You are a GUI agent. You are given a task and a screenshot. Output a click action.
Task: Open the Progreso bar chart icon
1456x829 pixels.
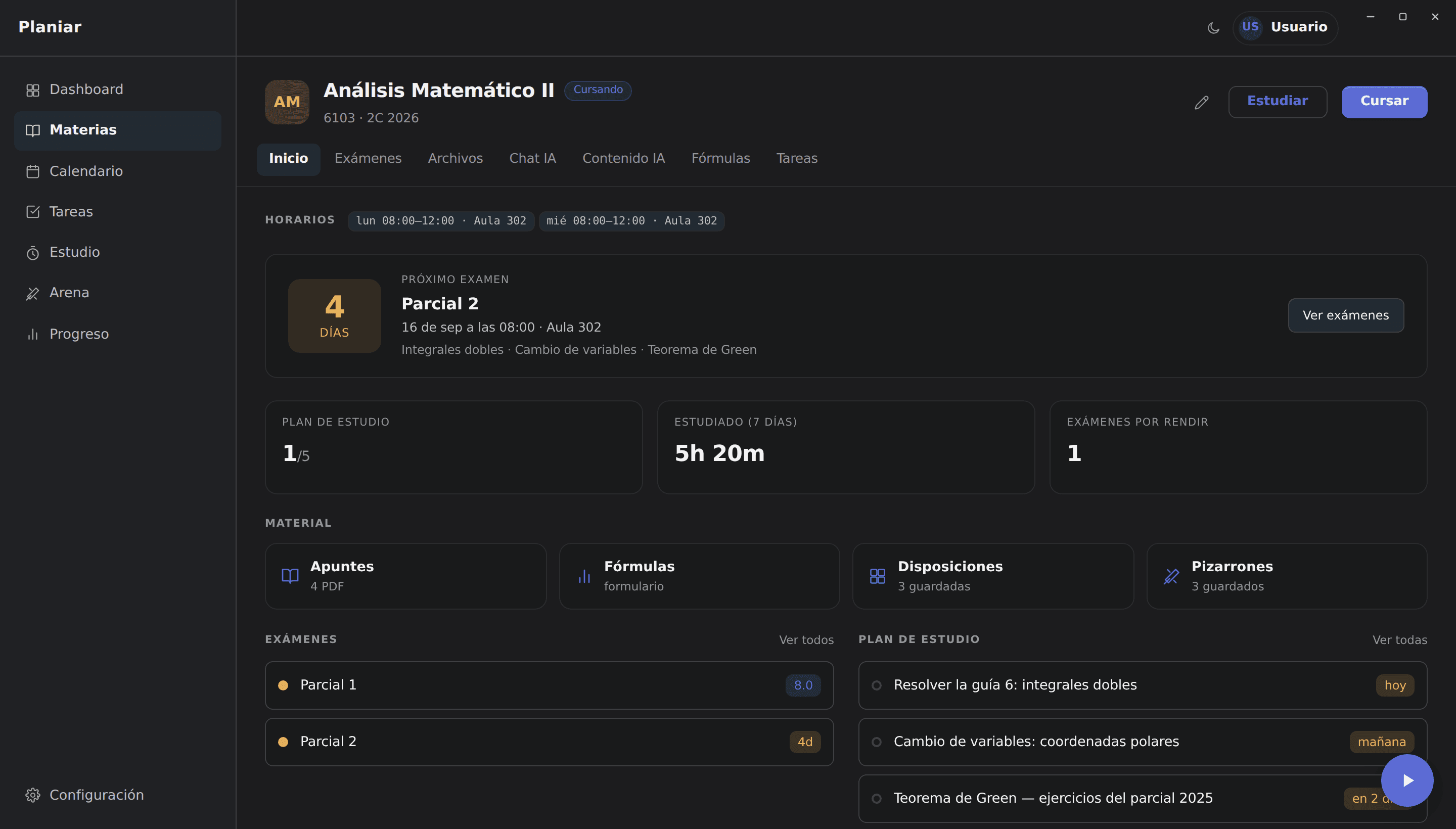[32, 334]
